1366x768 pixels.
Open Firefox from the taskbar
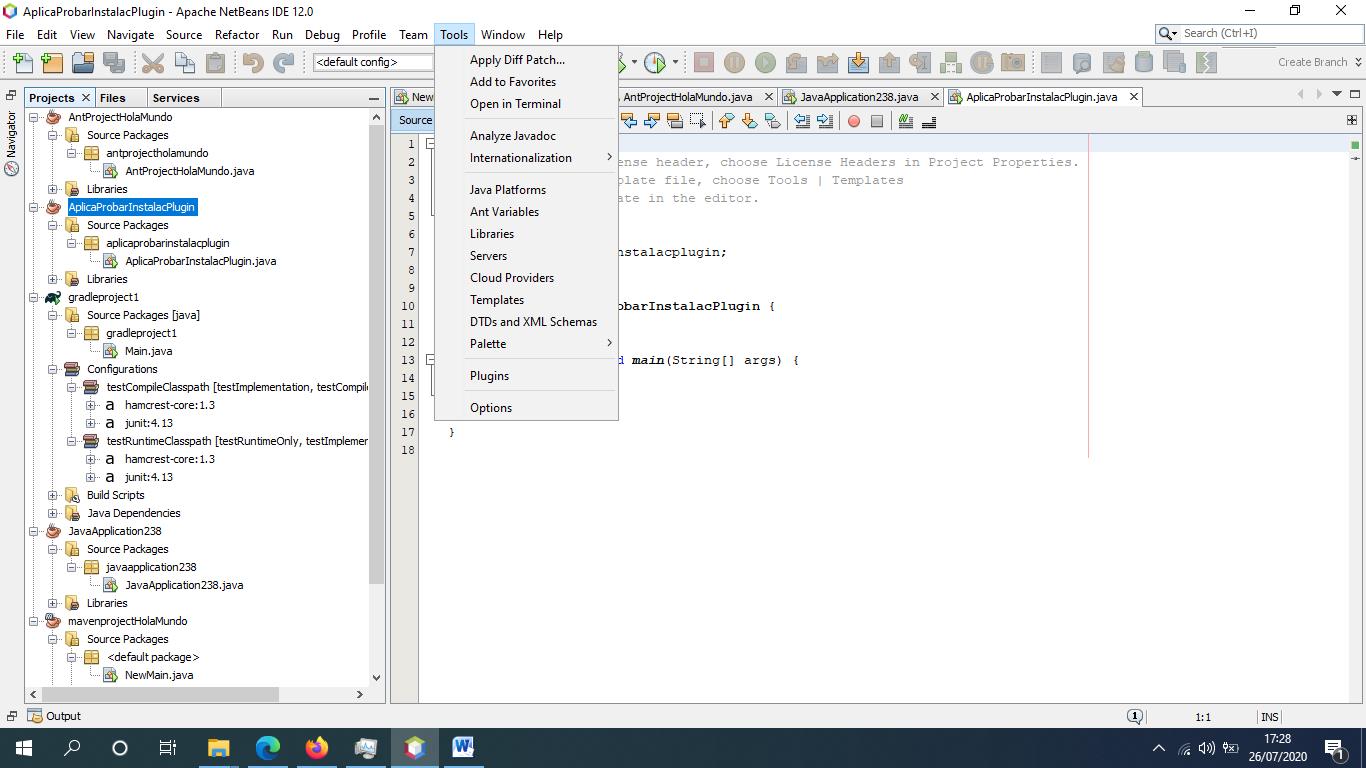click(x=317, y=747)
